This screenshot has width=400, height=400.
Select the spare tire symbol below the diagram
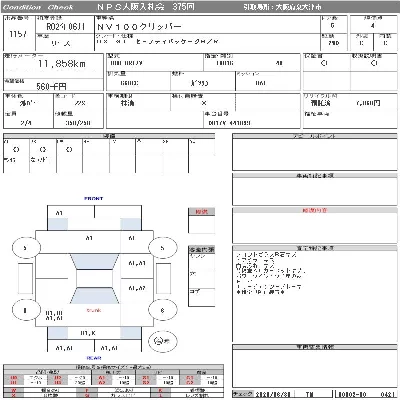pyautogui.click(x=162, y=341)
